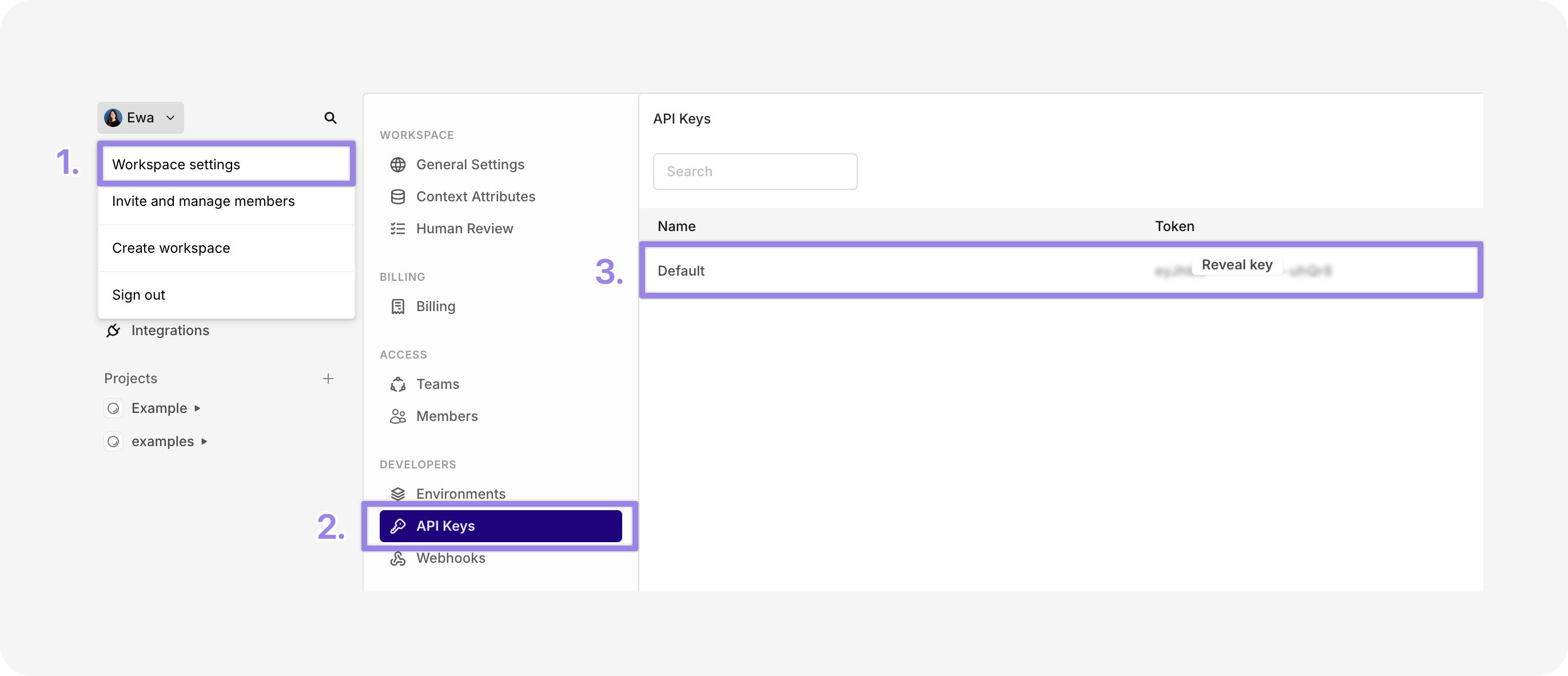
Task: Sign out from the dropdown menu
Action: pyautogui.click(x=139, y=295)
